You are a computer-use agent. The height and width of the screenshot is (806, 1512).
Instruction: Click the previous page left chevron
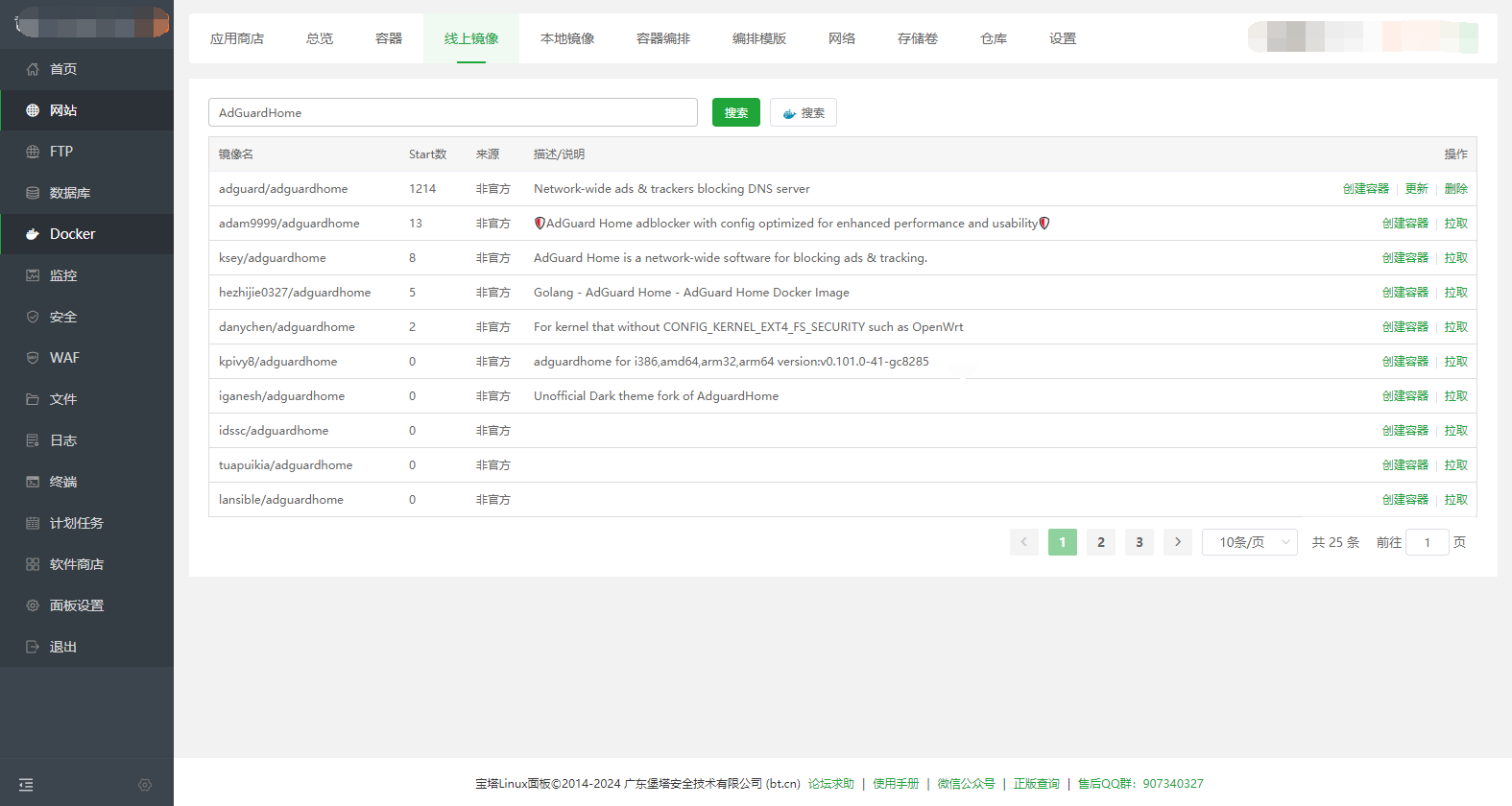(1023, 542)
